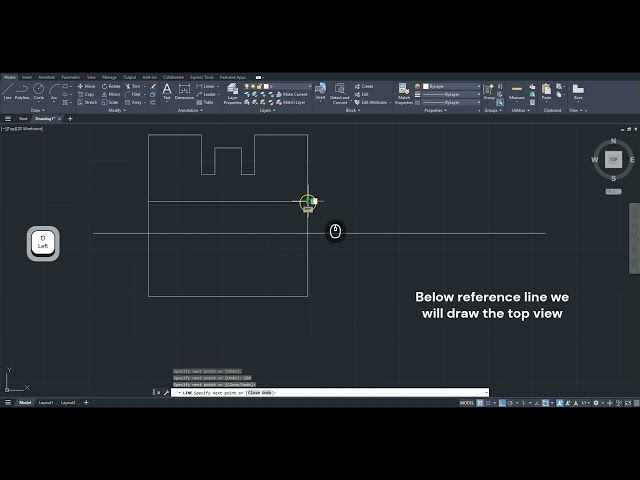Expand the Modify panel
The height and width of the screenshot is (480, 640).
pos(117,110)
